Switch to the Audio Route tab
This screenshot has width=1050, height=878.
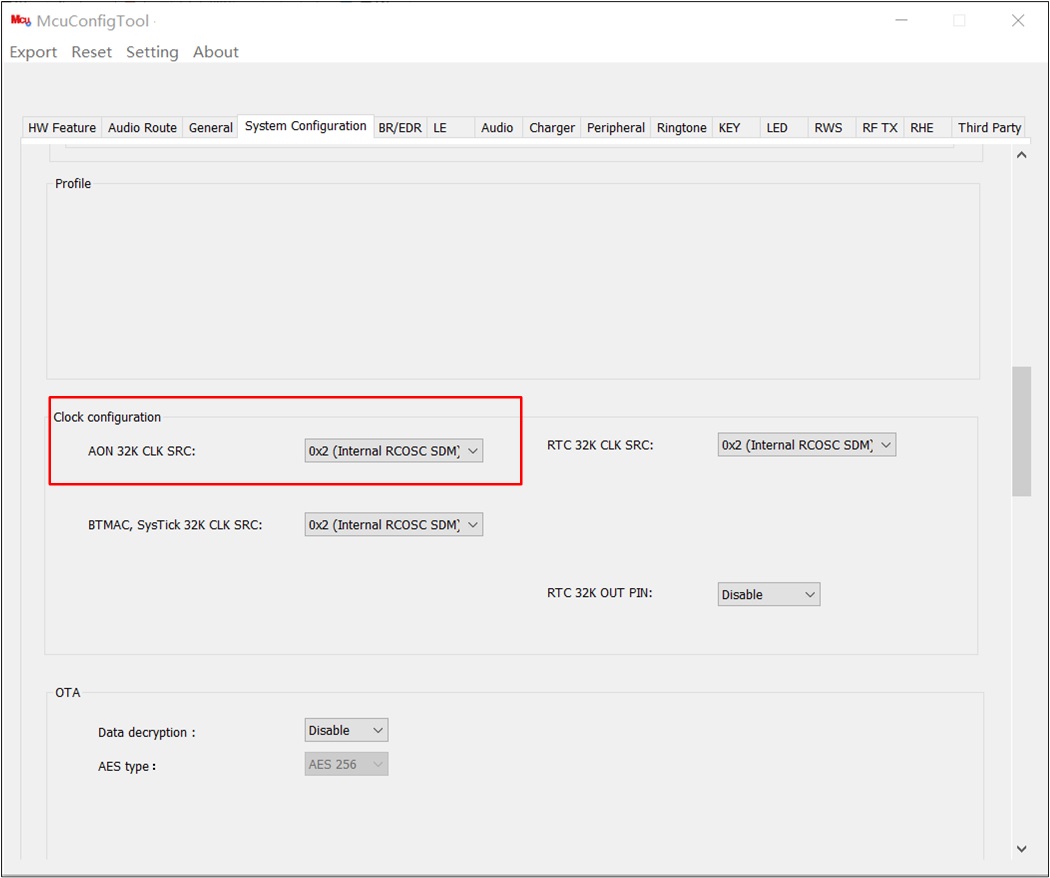click(x=142, y=128)
